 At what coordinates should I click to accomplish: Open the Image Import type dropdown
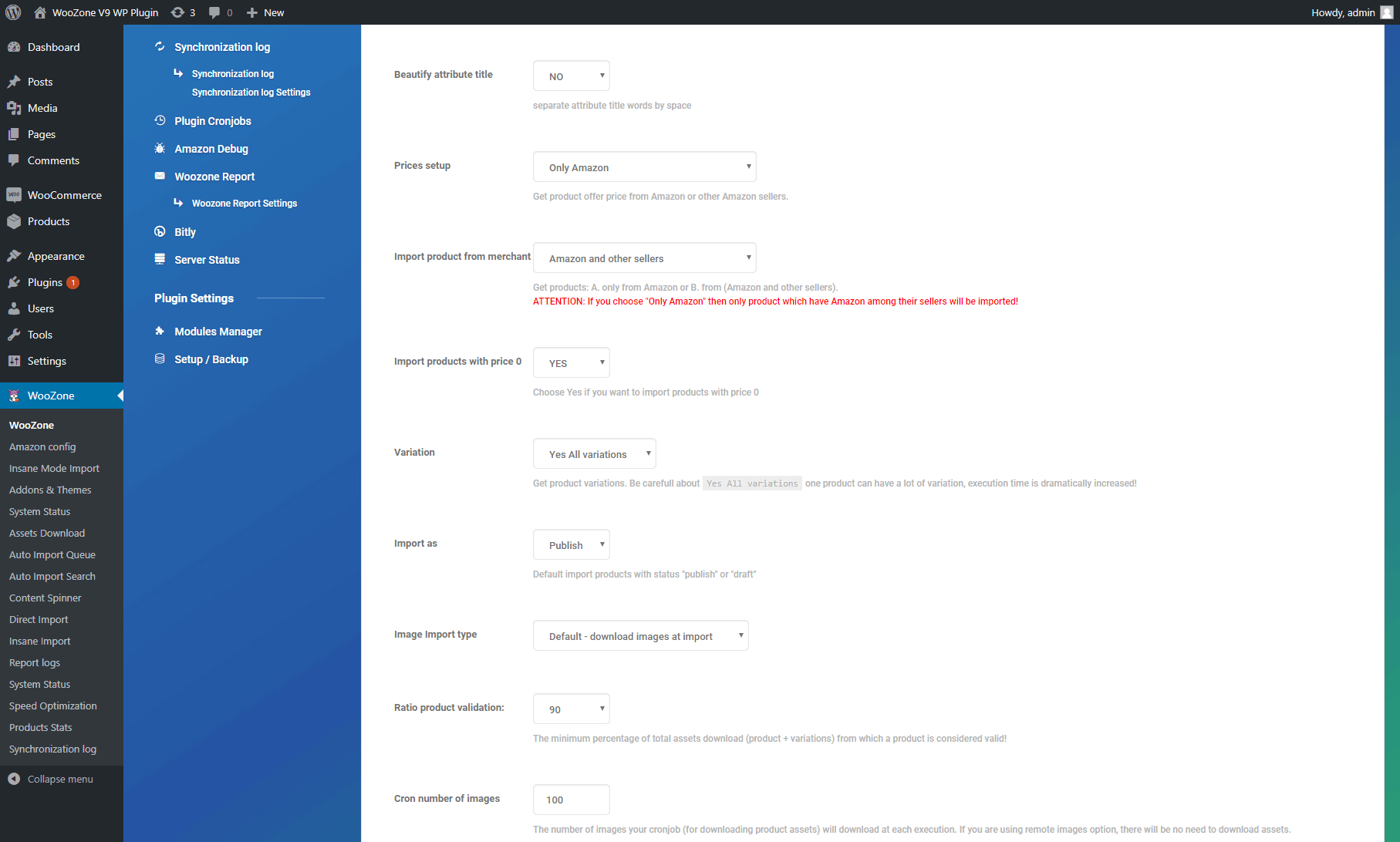point(641,635)
